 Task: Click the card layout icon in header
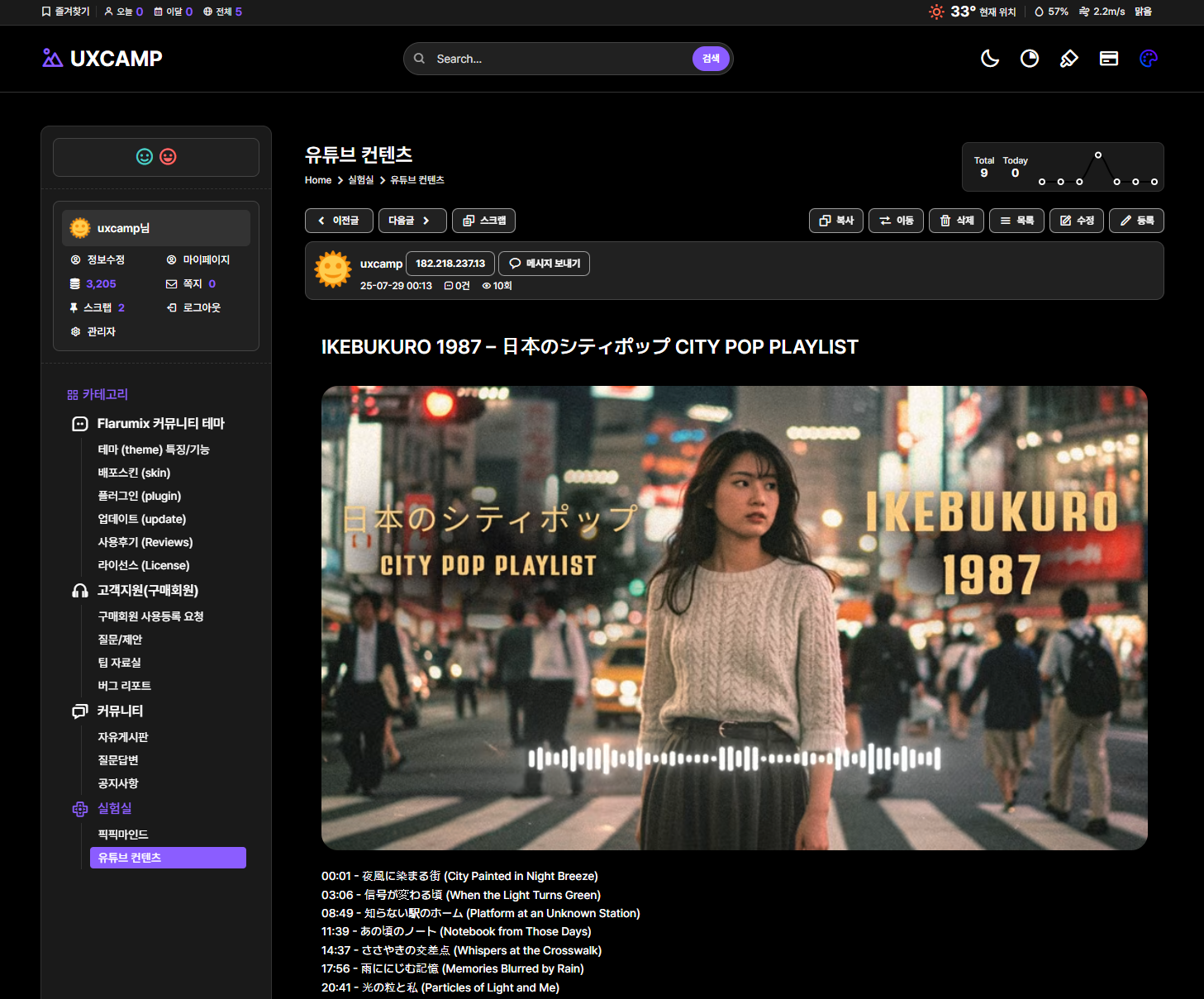1108,59
